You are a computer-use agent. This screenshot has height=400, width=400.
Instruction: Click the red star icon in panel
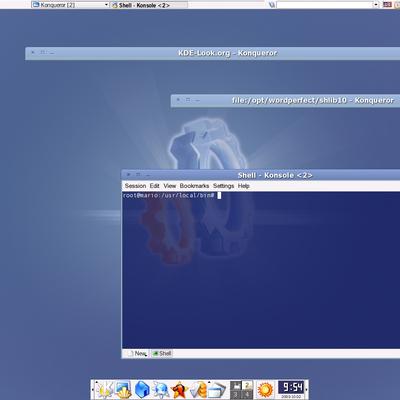[x=180, y=389]
